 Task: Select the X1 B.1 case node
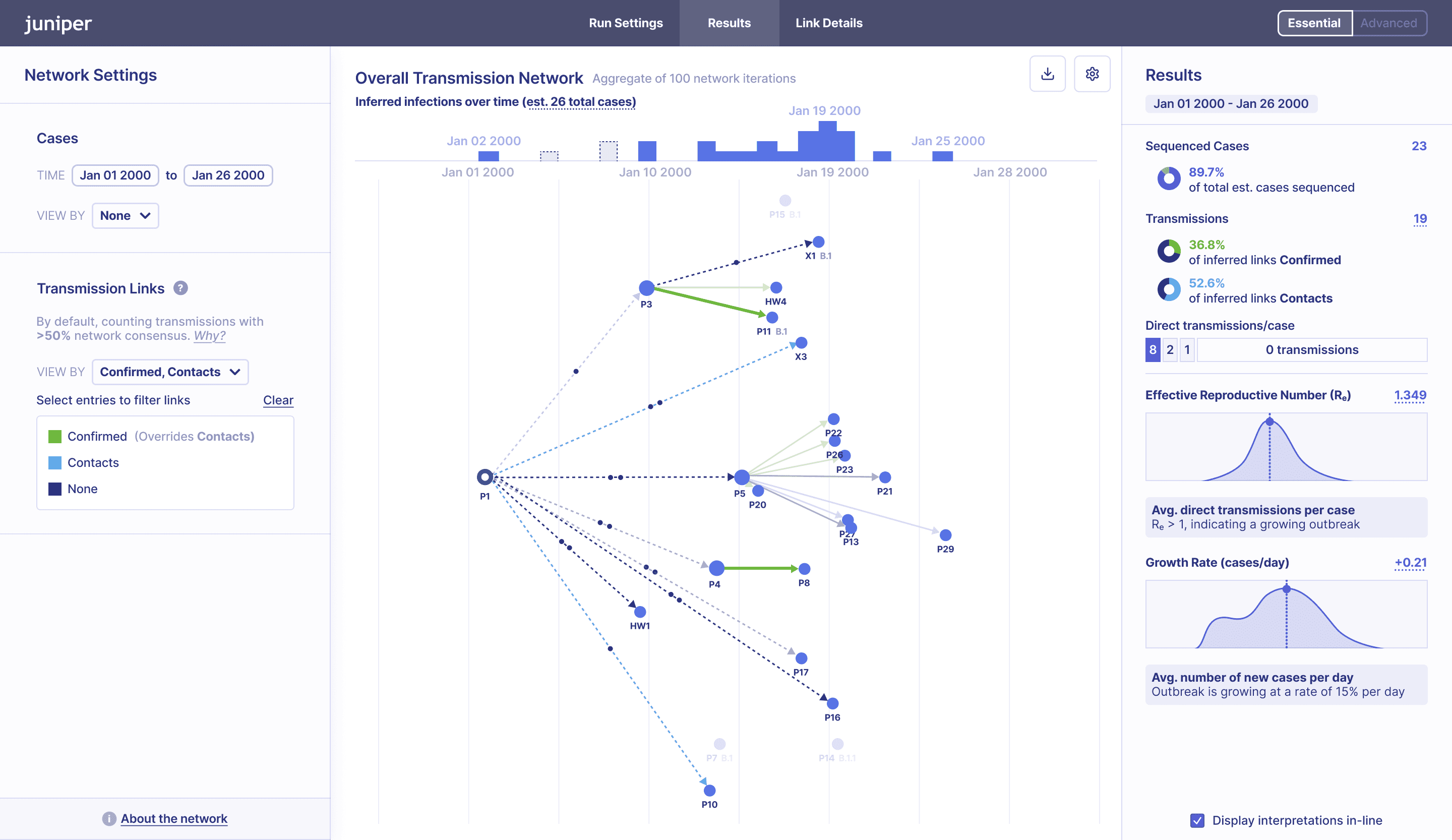click(x=818, y=242)
